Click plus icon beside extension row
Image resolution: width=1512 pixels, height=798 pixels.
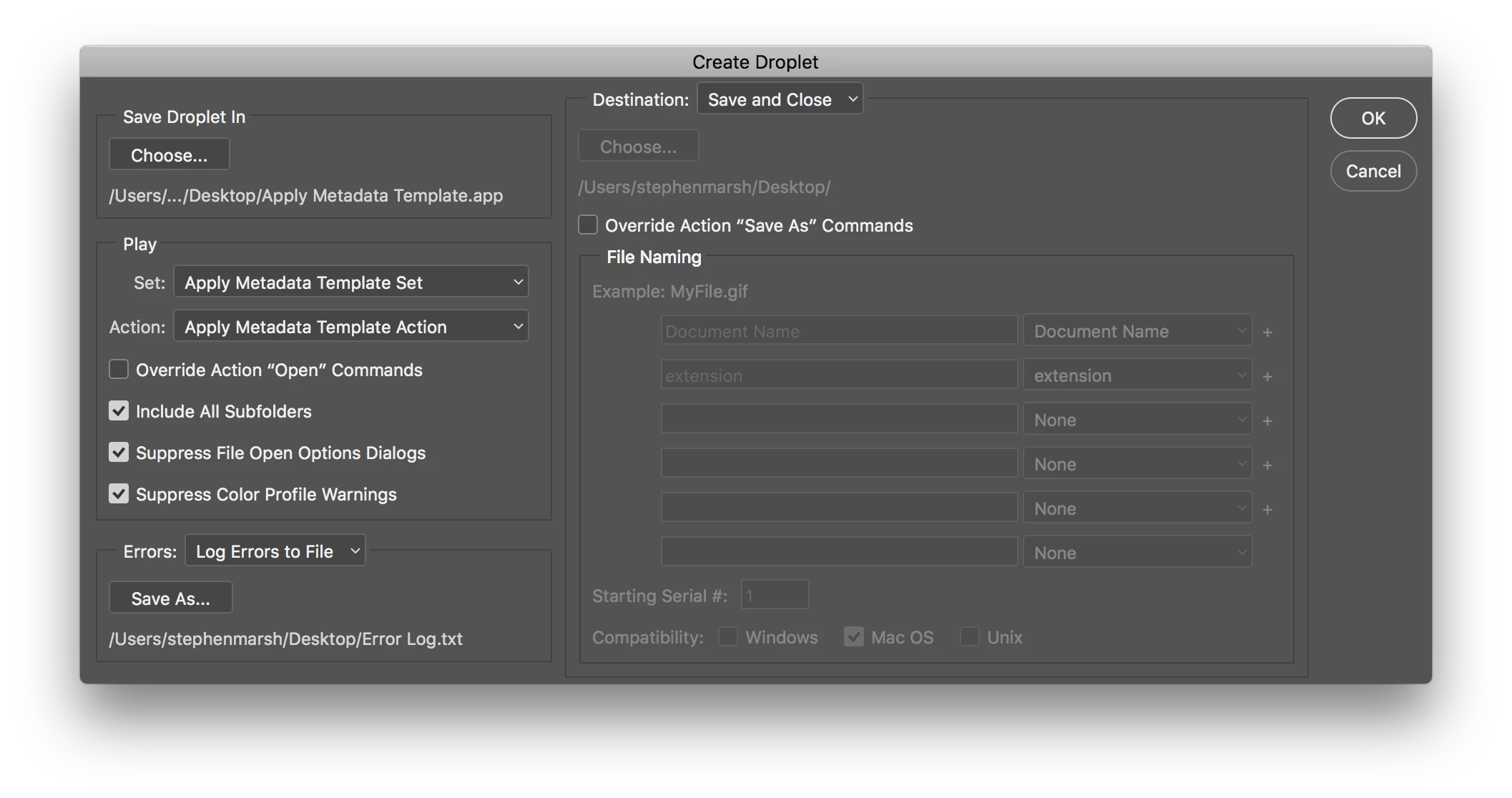pos(1267,376)
